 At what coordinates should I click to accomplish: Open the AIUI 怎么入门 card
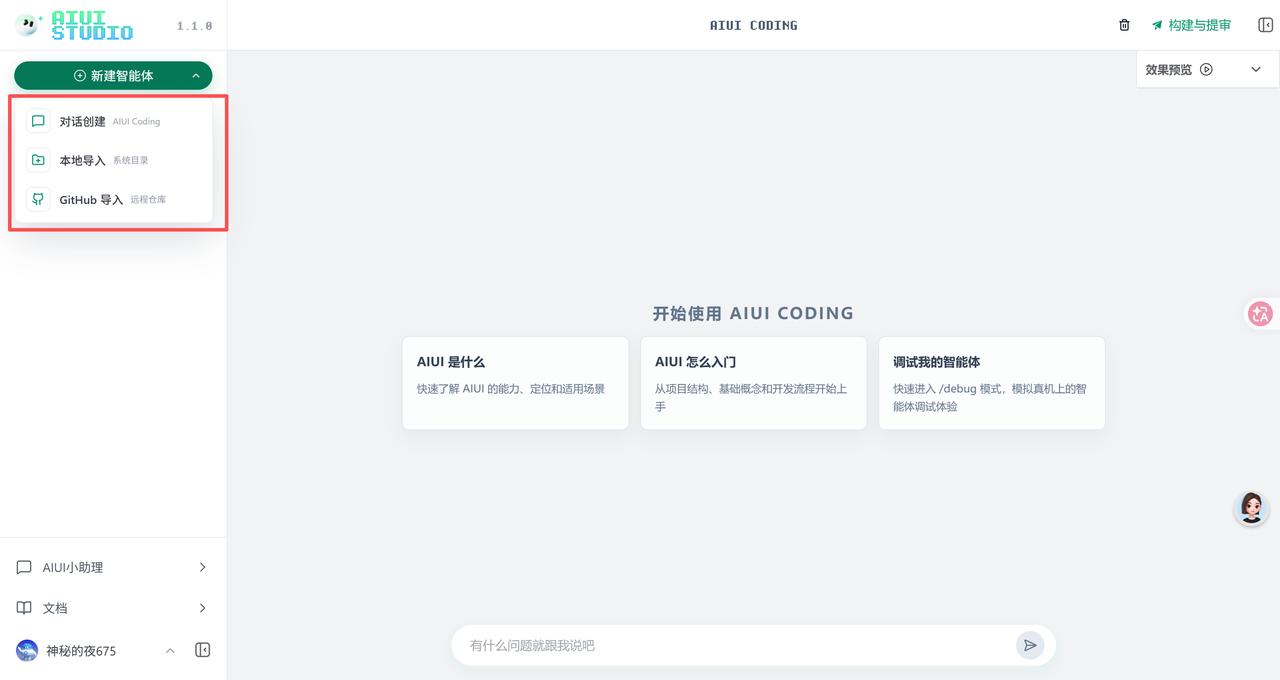pyautogui.click(x=753, y=383)
